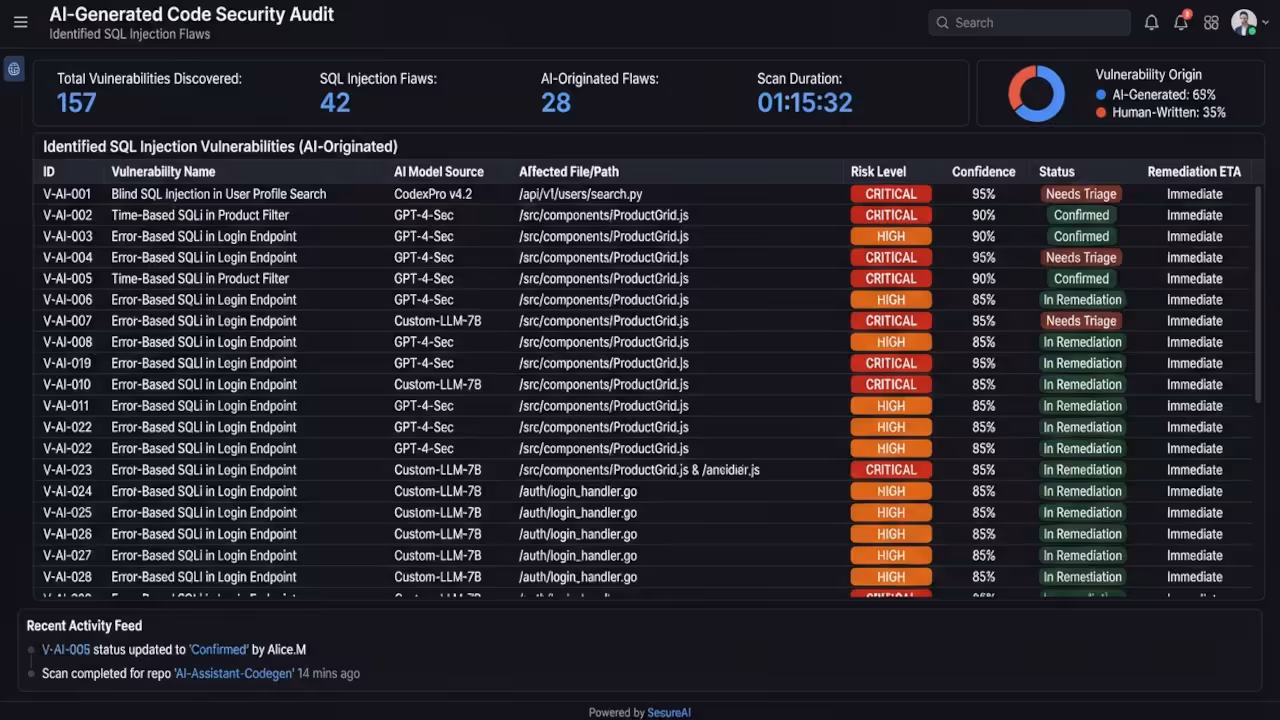1280x720 pixels.
Task: Select the V-AI-024 ID cell
Action: point(67,491)
